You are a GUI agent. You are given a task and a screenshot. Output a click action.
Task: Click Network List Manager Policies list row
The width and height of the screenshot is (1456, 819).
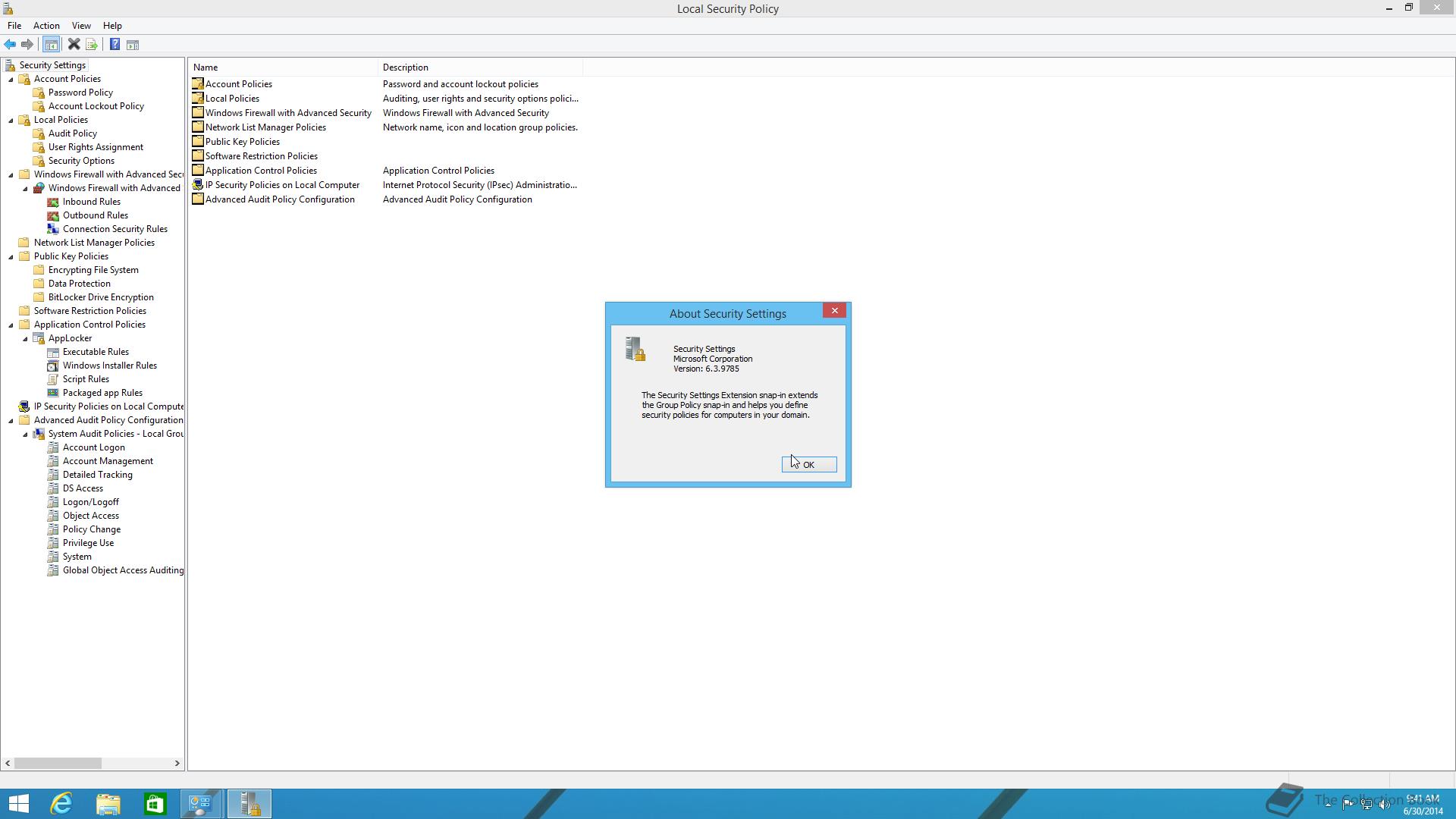point(385,127)
